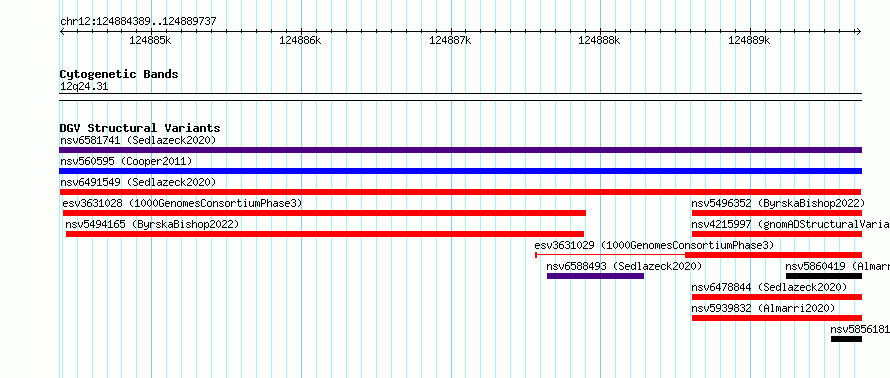Viewport: 890px width, 378px height.
Task: Select the 12q24.31 band label
Action: coord(84,87)
